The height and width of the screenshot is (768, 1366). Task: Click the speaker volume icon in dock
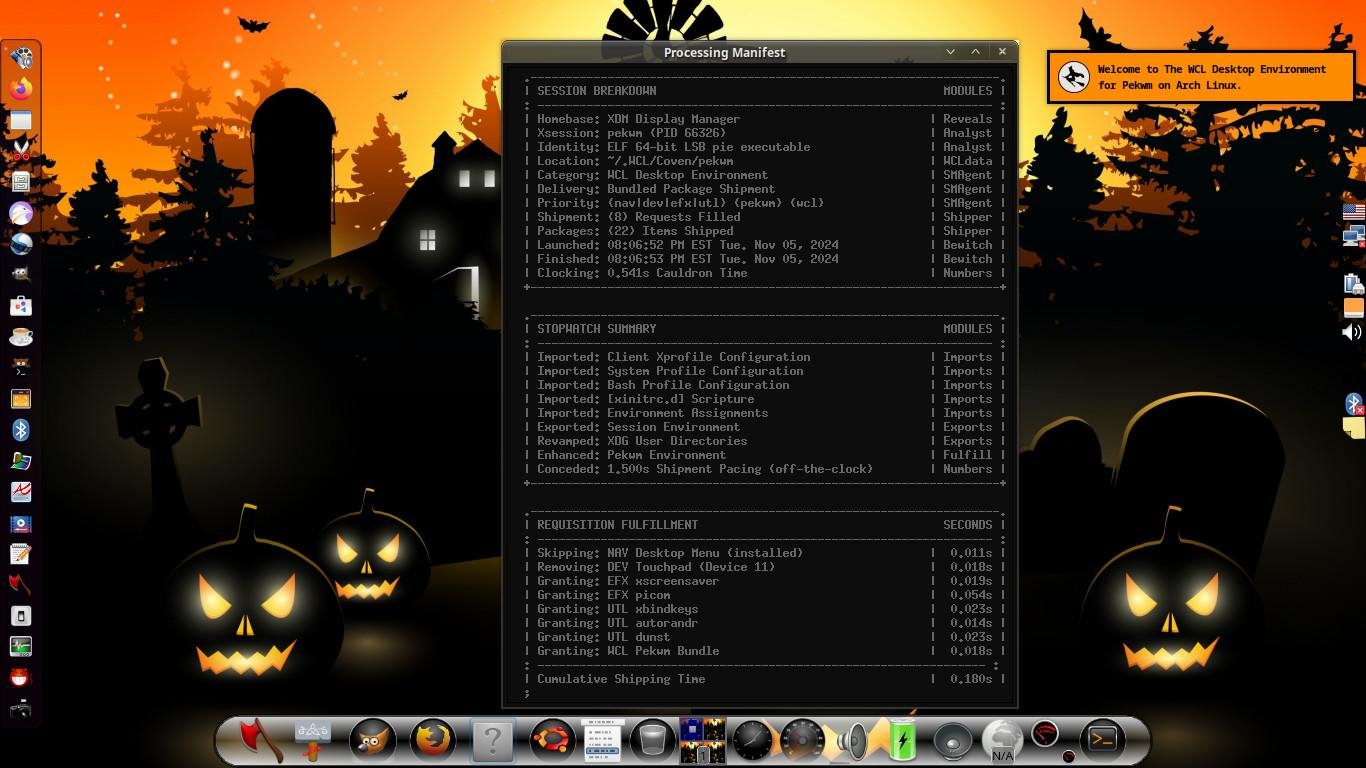click(852, 741)
